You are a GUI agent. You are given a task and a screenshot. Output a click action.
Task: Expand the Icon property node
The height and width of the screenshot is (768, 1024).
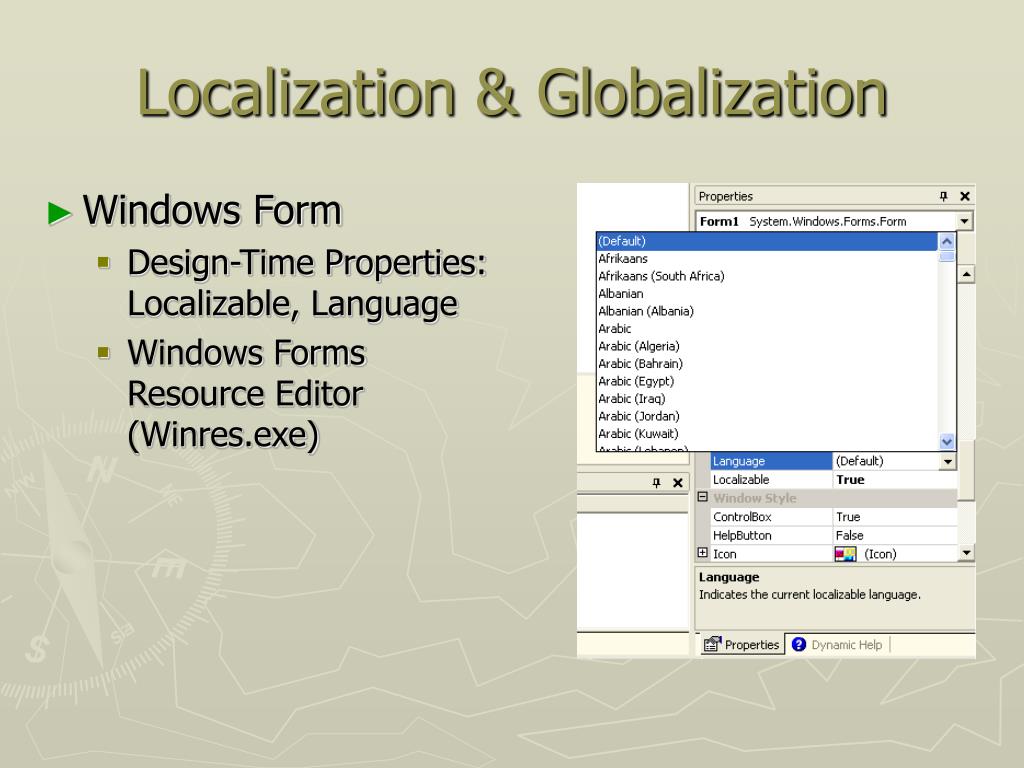point(703,553)
